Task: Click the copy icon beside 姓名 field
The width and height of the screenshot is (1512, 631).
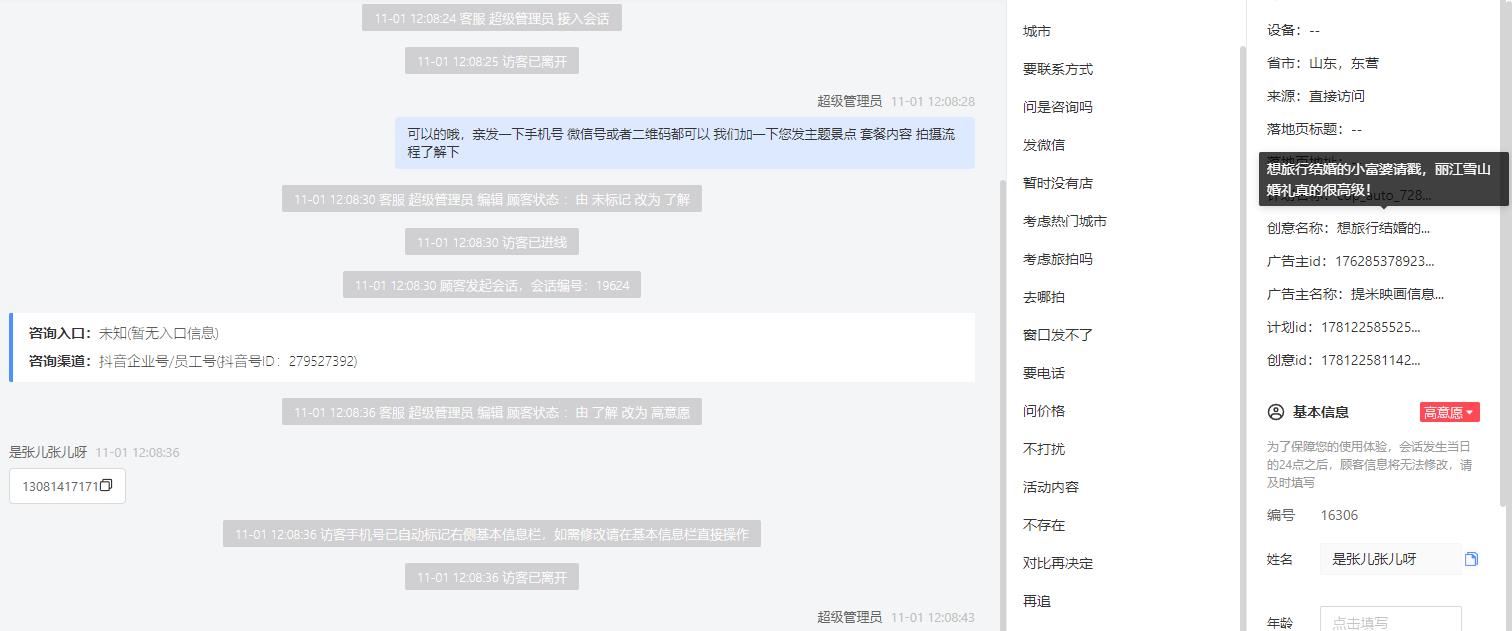Action: [1471, 559]
